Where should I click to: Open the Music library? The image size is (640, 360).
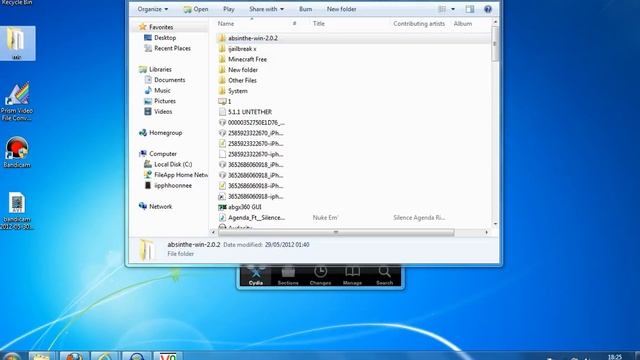coord(162,91)
